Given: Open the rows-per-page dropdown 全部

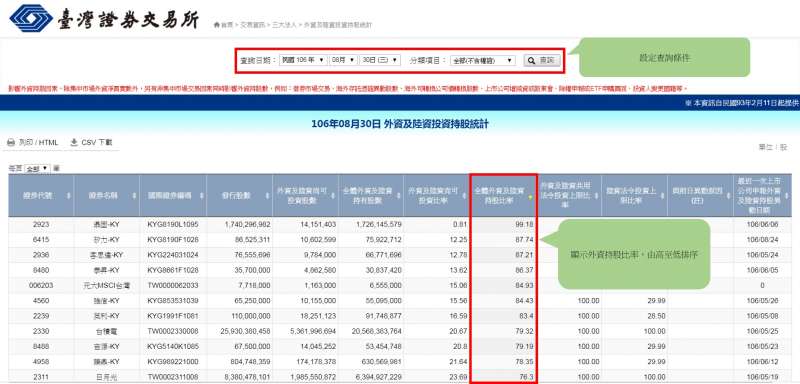Looking at the screenshot, I should point(38,168).
